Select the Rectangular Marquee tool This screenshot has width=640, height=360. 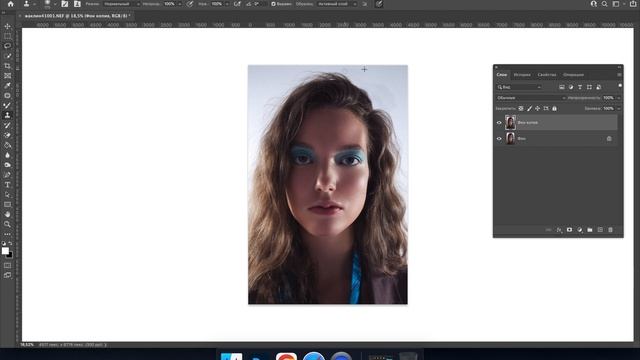pos(7,36)
